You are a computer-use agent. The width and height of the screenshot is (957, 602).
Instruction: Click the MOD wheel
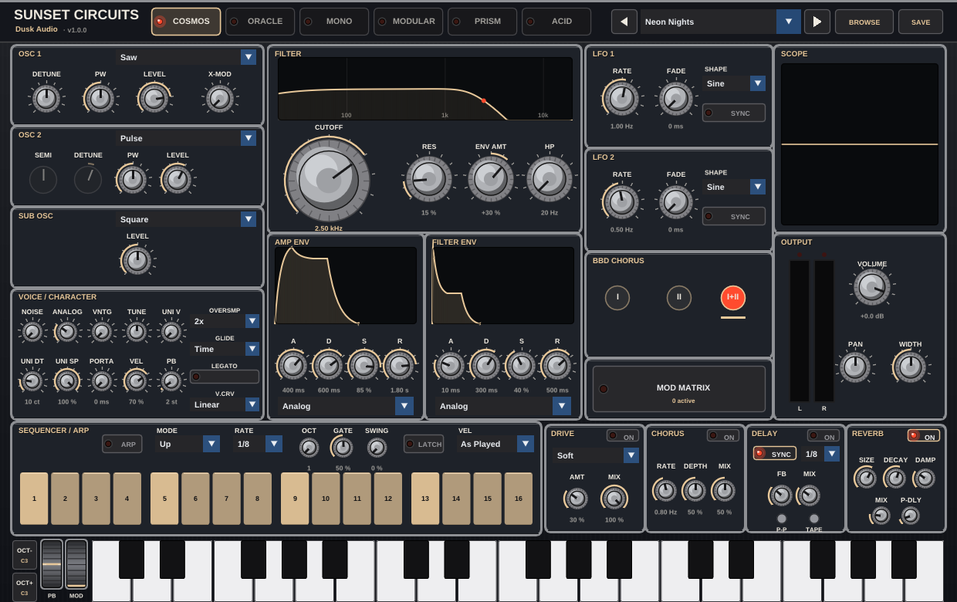point(76,564)
